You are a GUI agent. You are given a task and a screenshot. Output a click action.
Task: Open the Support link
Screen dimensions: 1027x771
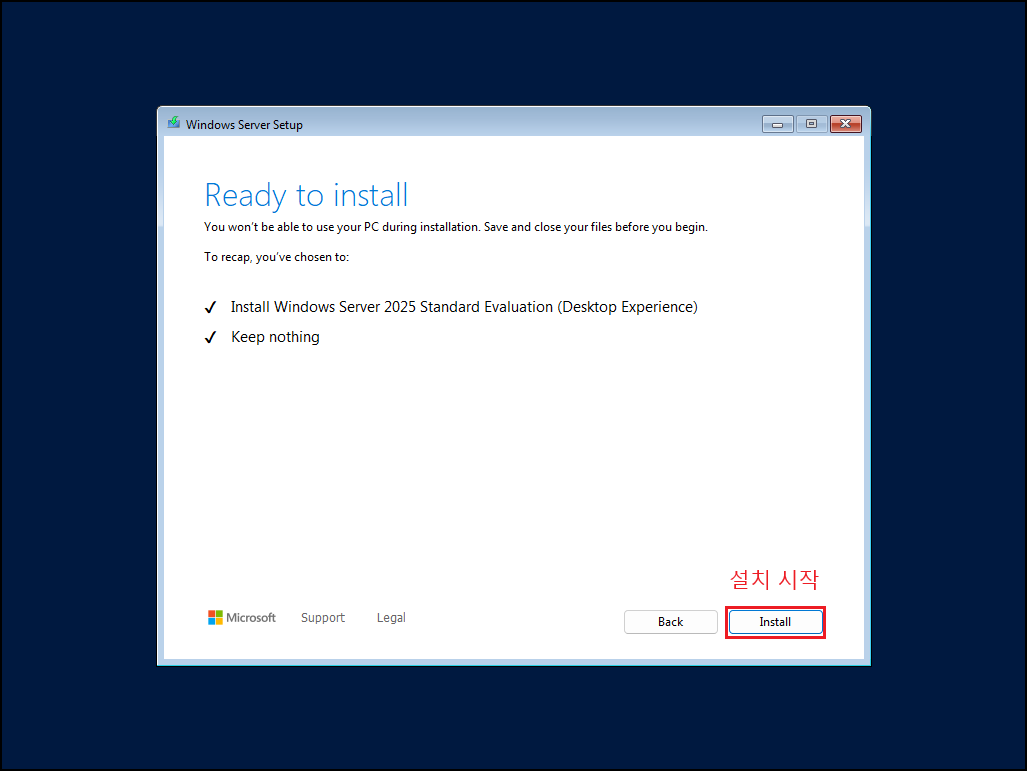322,618
